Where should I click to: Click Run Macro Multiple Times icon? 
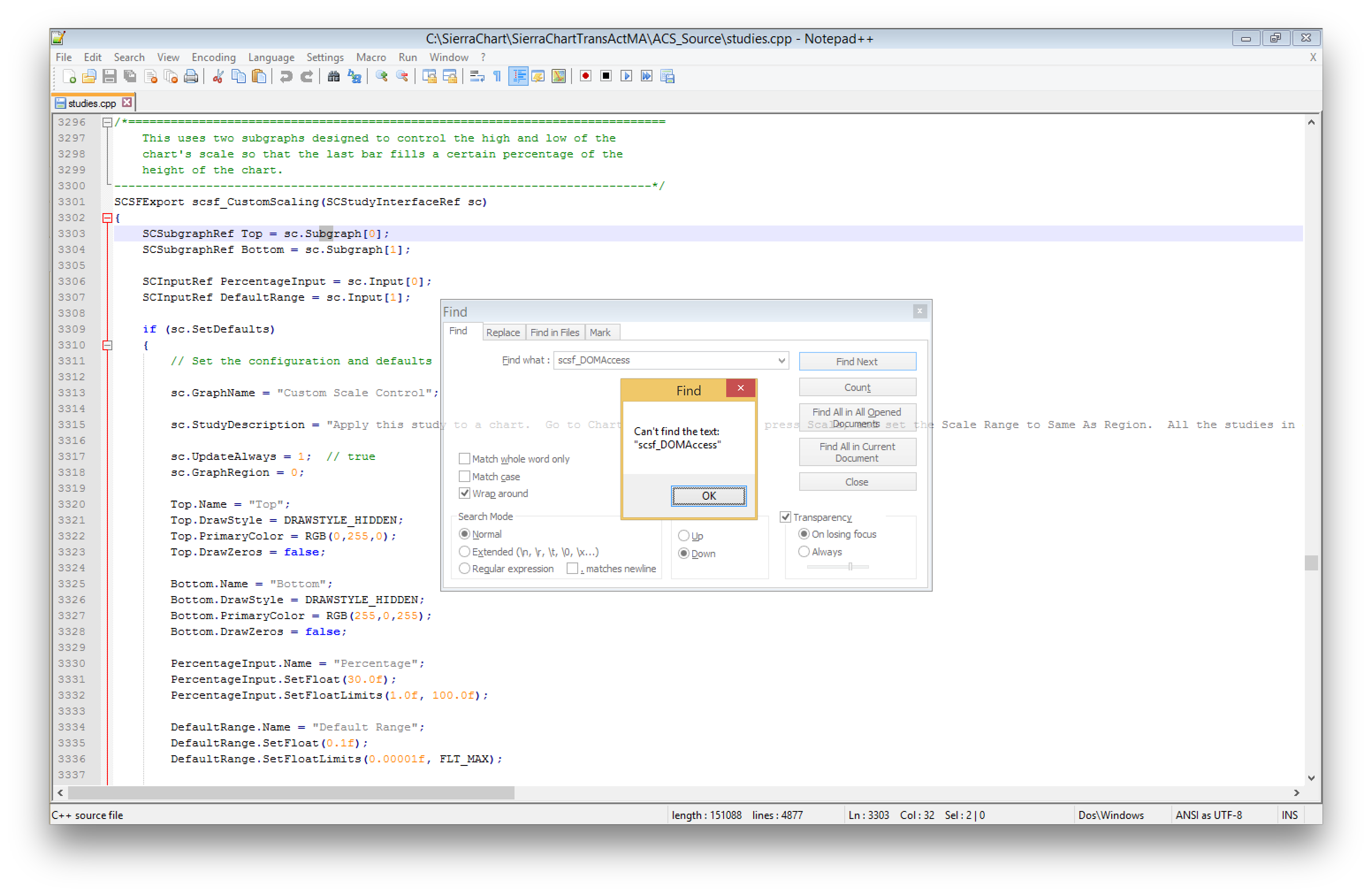647,76
